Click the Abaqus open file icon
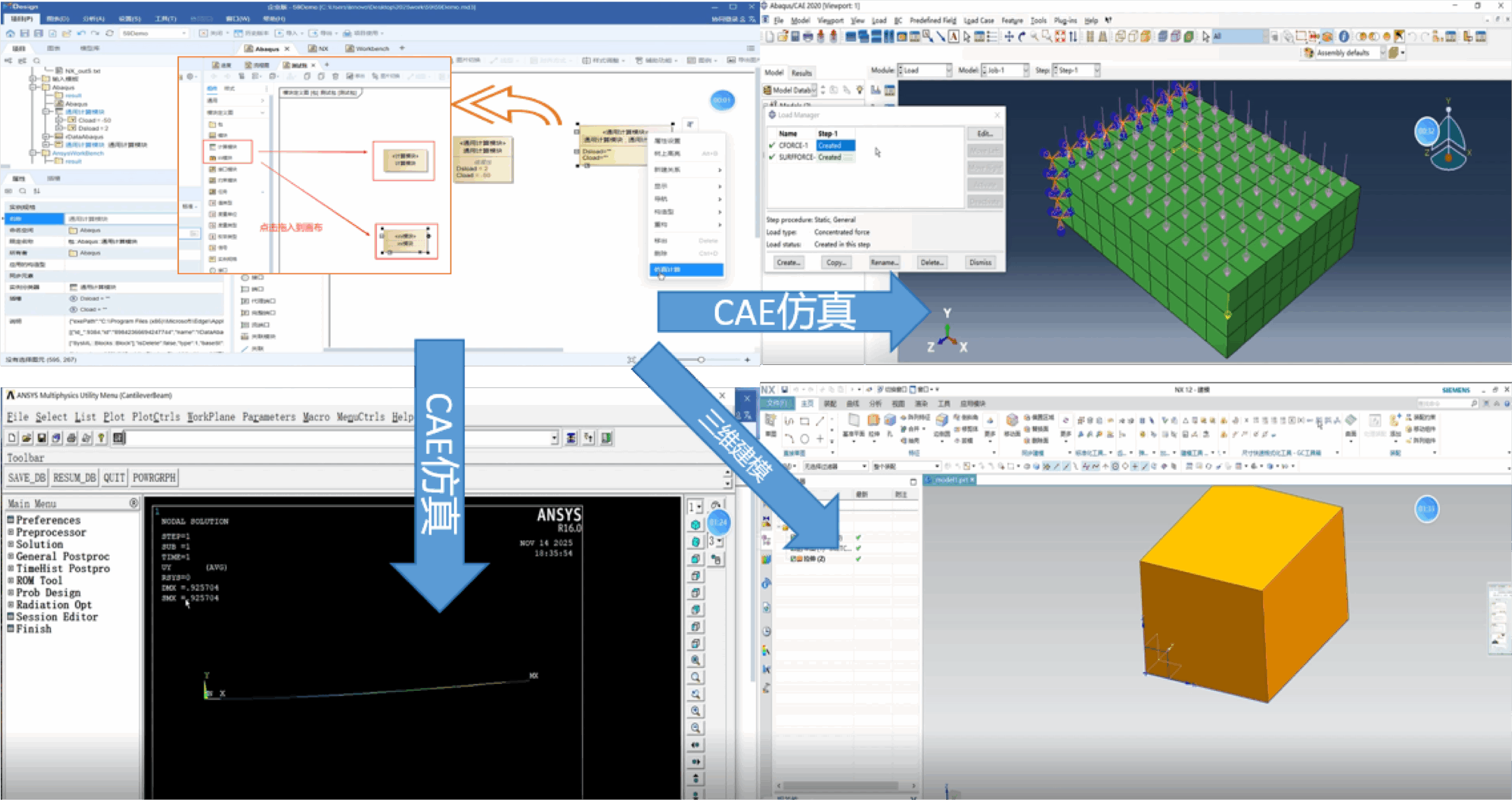The image size is (1512, 800). pyautogui.click(x=783, y=36)
